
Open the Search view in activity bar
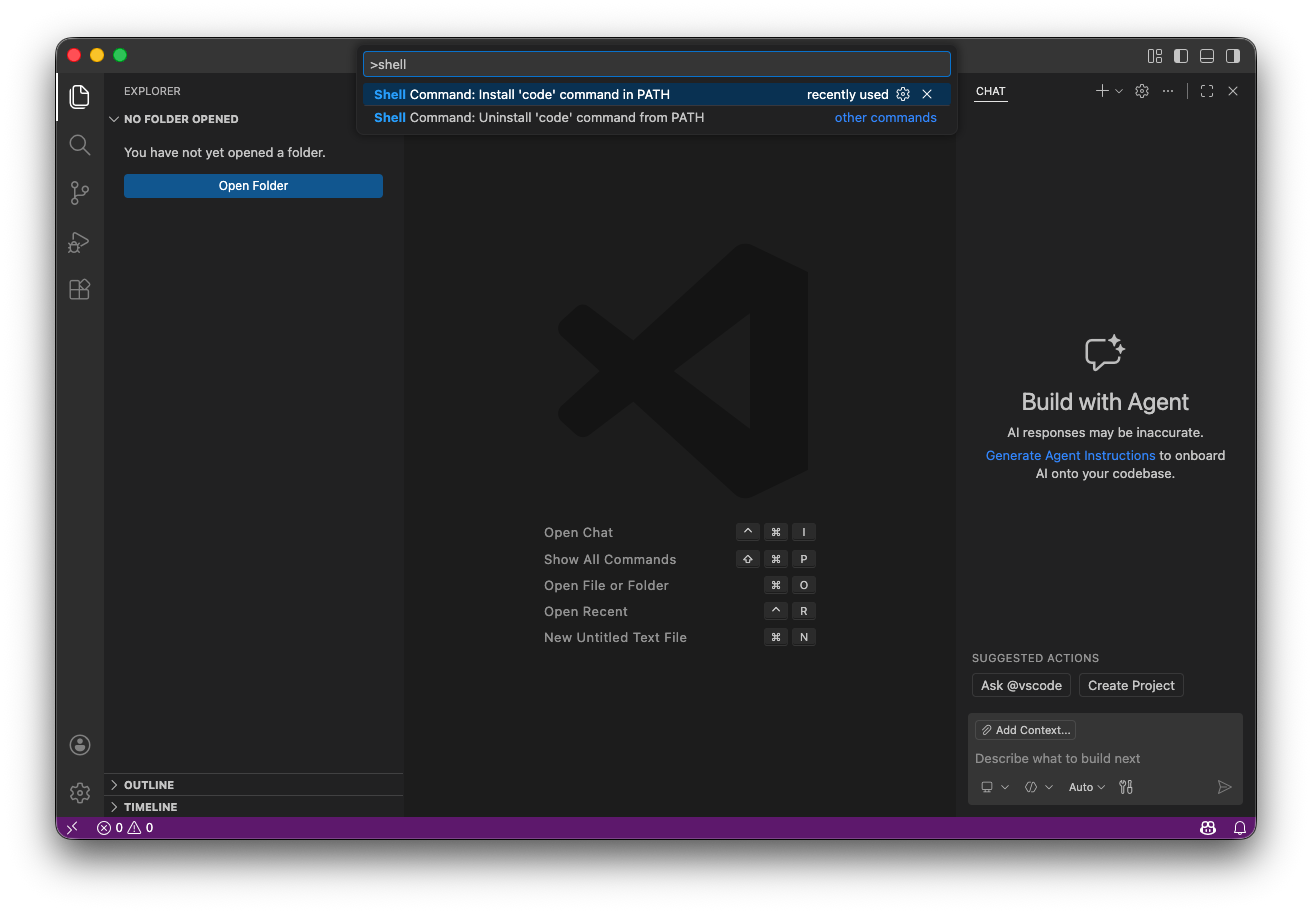[80, 145]
